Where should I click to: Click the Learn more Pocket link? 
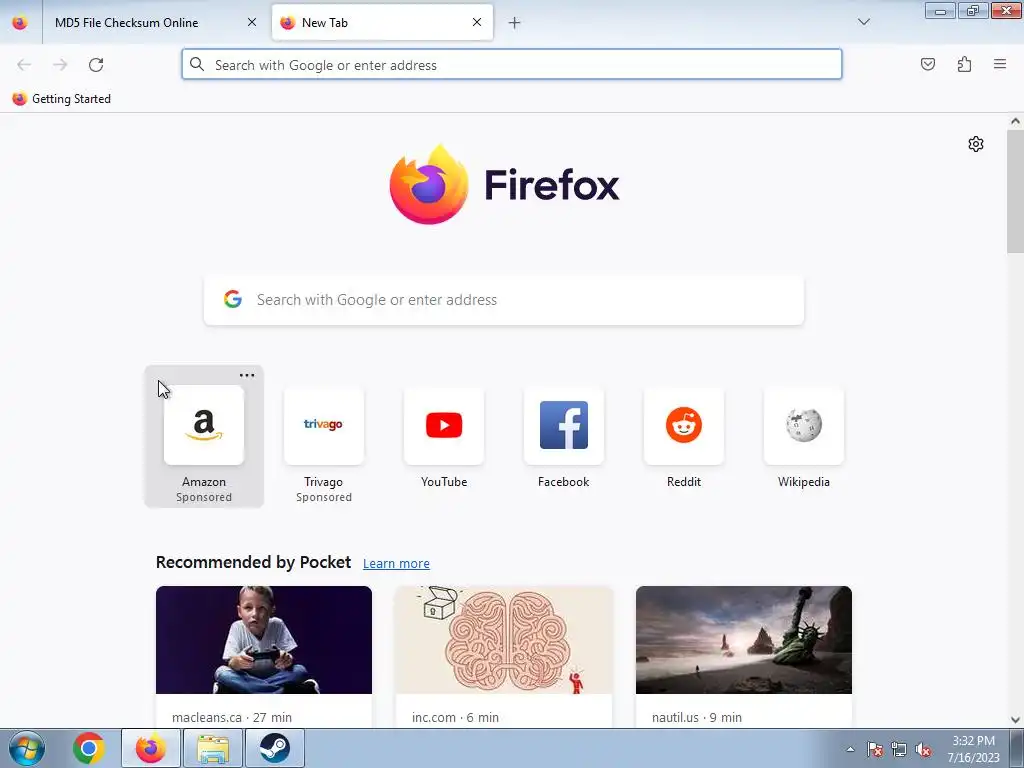396,563
